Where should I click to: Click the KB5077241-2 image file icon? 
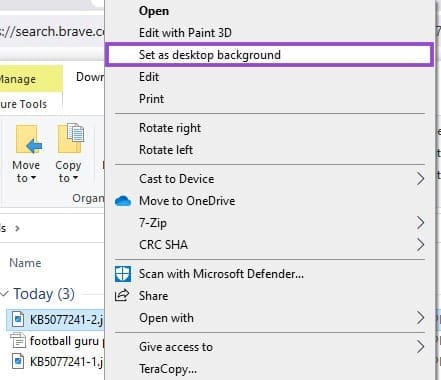18,319
